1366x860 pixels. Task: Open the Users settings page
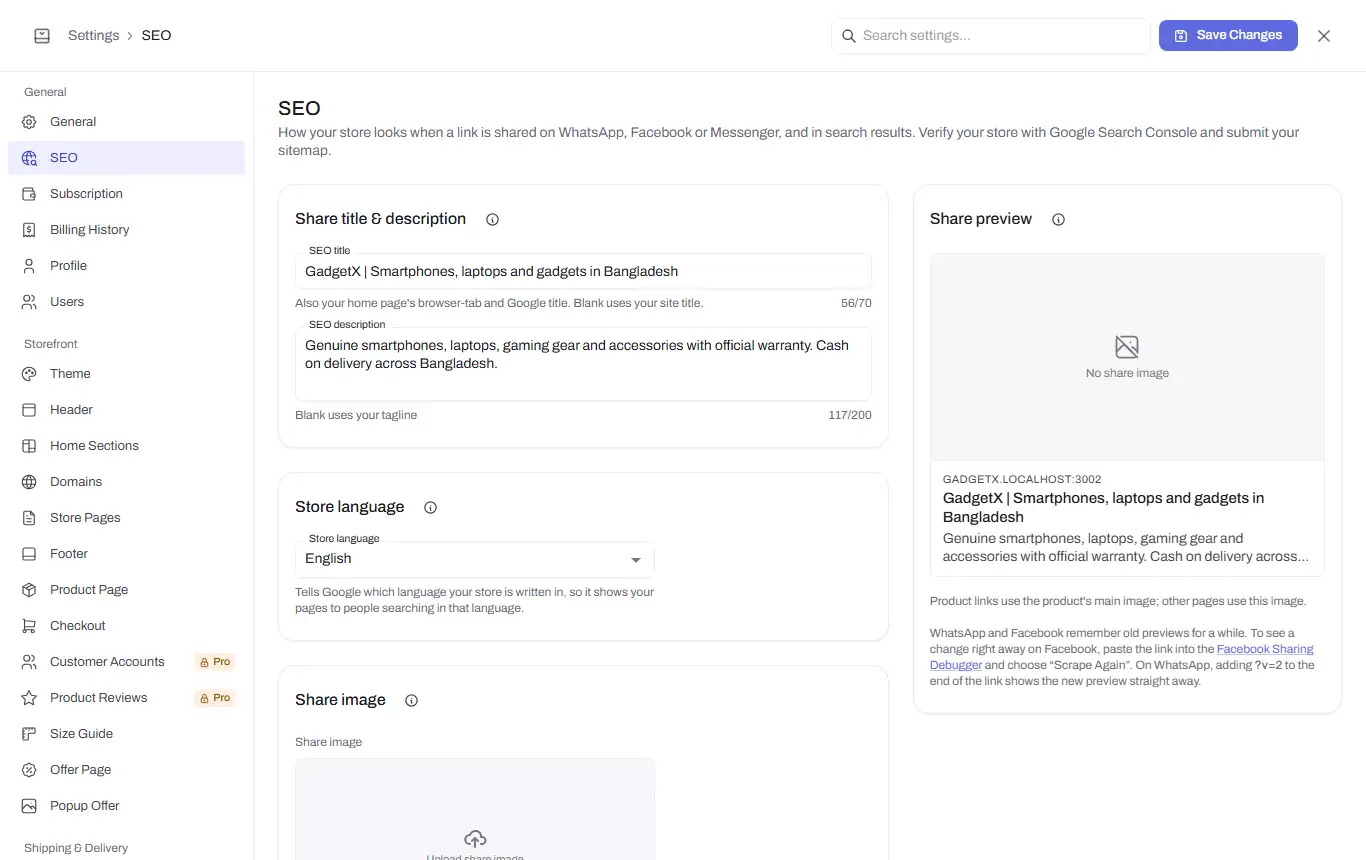pyautogui.click(x=126, y=302)
